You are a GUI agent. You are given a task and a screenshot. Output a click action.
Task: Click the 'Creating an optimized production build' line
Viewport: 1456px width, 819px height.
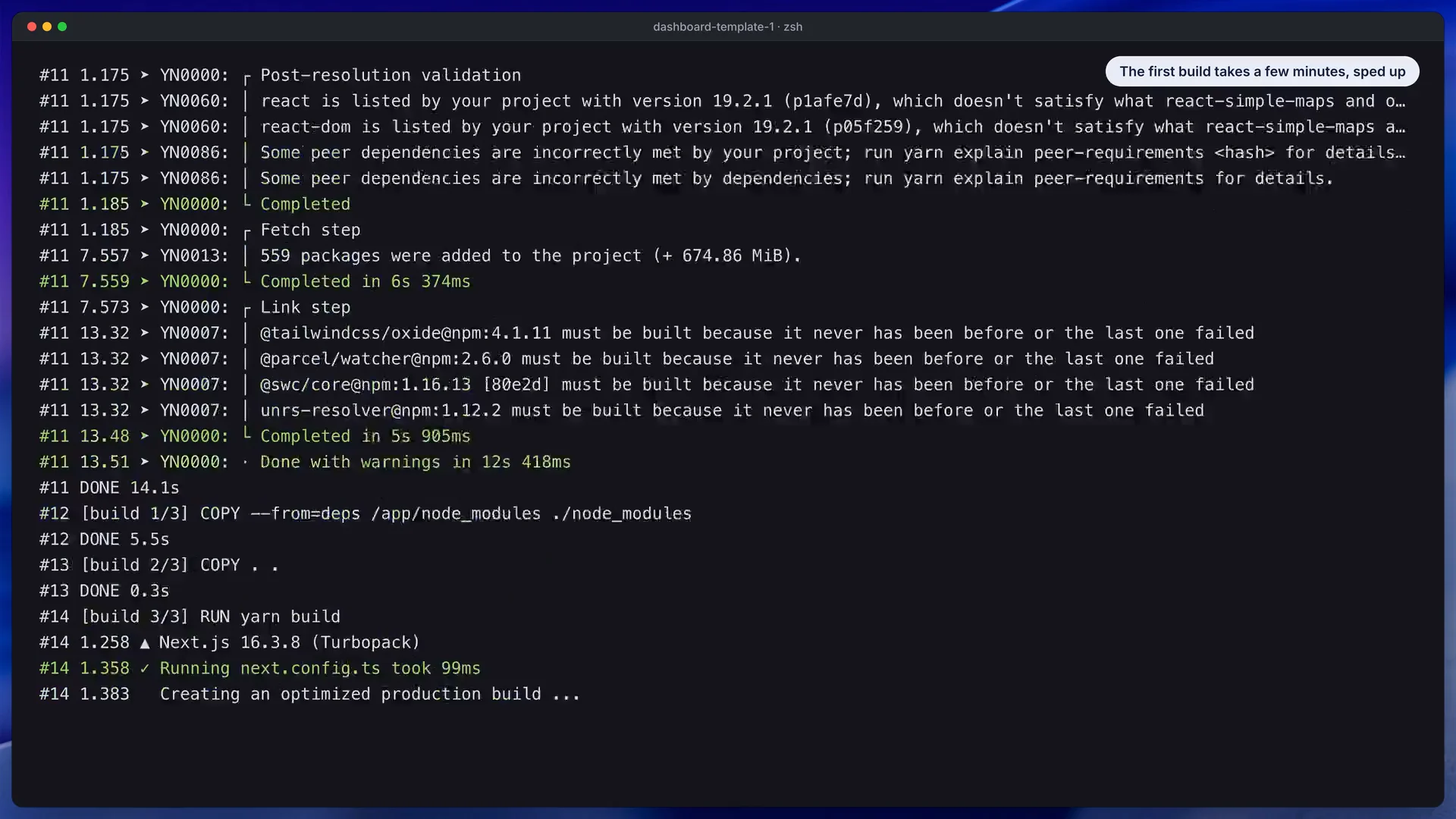[x=309, y=694]
